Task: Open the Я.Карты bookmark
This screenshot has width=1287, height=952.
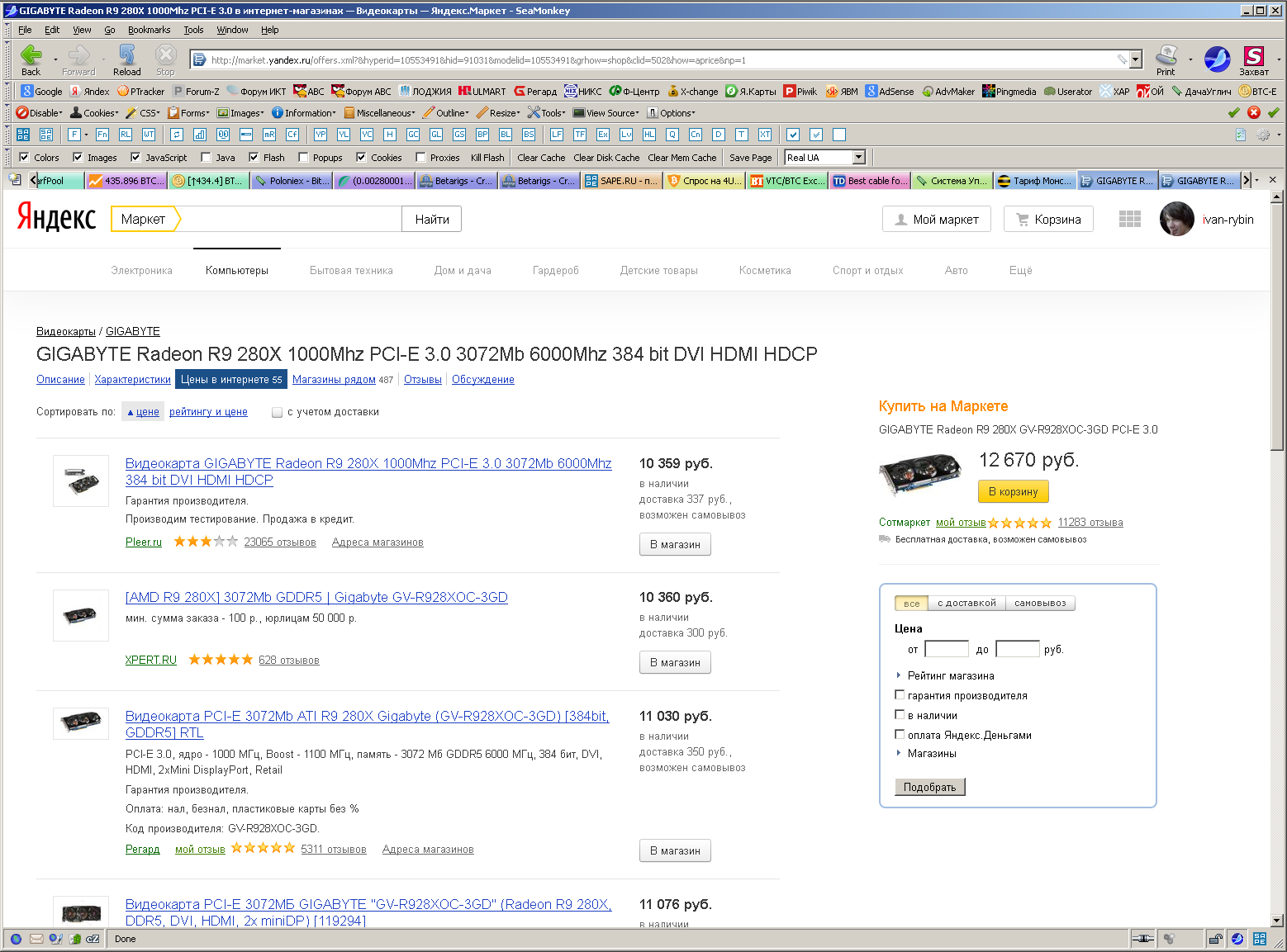Action: (x=751, y=92)
